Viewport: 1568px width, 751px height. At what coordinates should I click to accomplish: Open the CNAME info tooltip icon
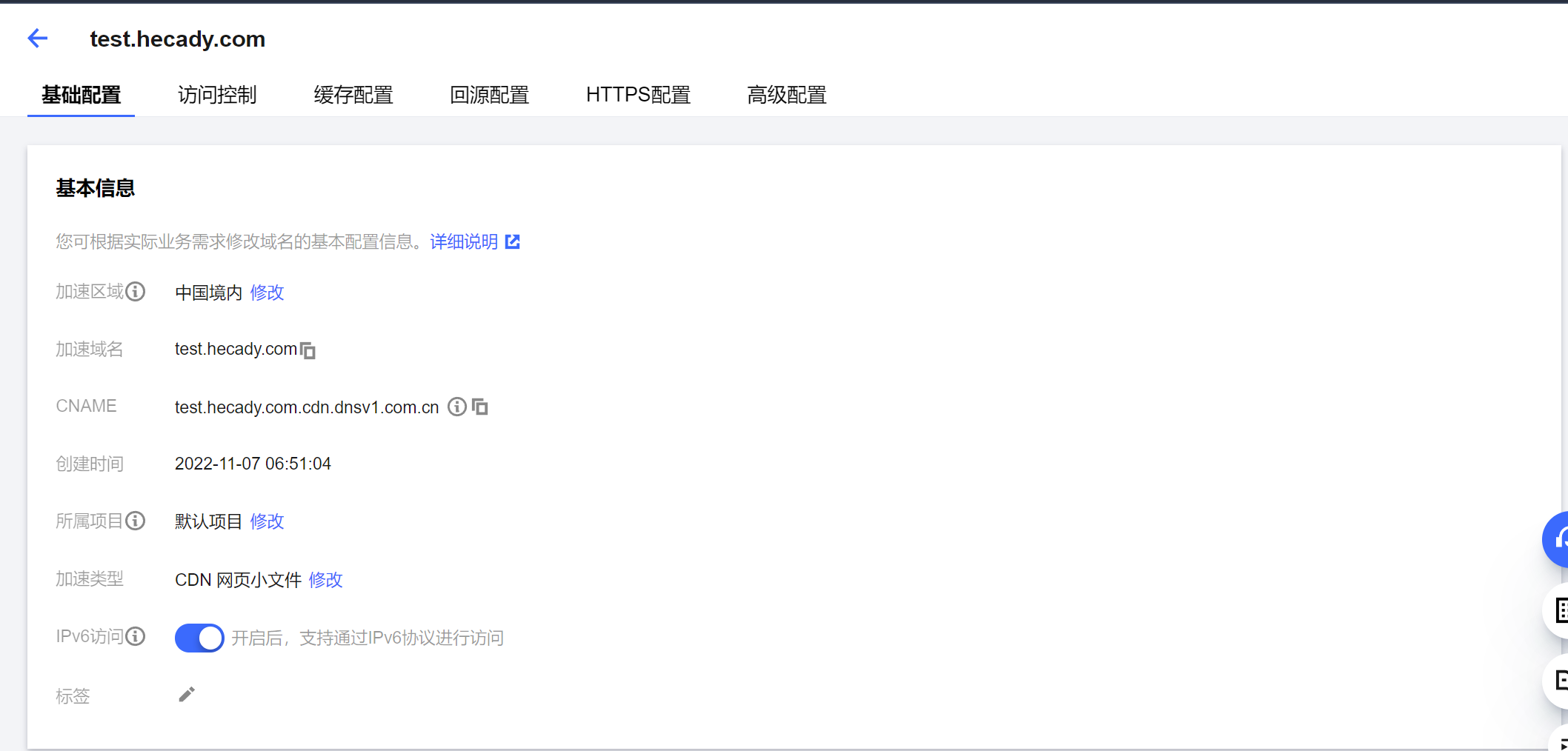[457, 407]
